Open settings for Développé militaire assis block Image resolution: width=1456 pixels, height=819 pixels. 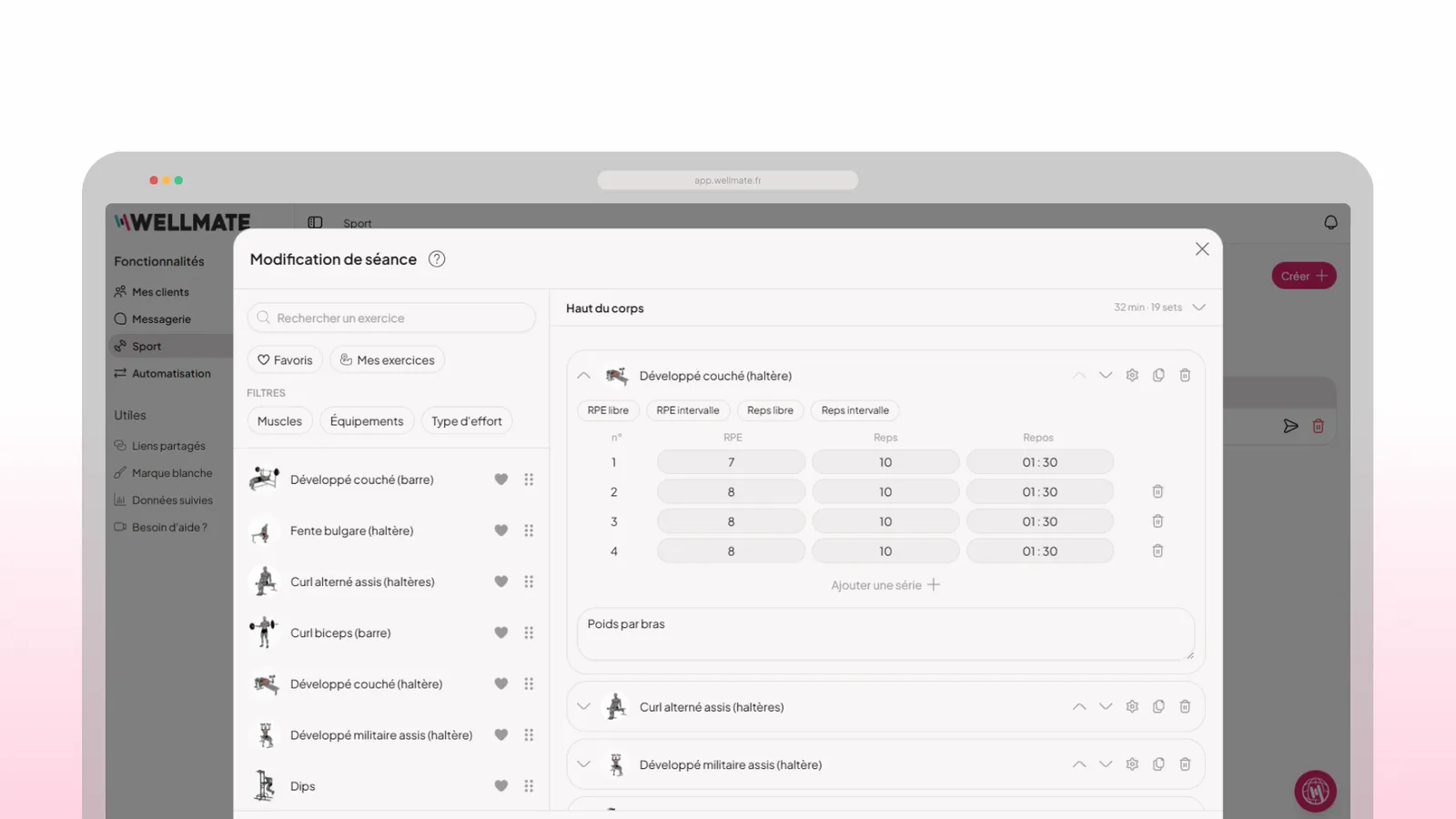click(1132, 765)
